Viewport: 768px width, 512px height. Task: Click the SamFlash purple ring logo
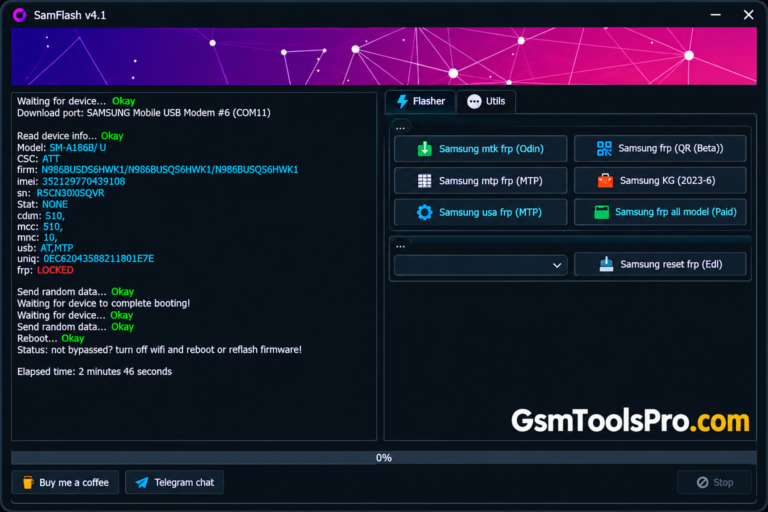coord(20,15)
